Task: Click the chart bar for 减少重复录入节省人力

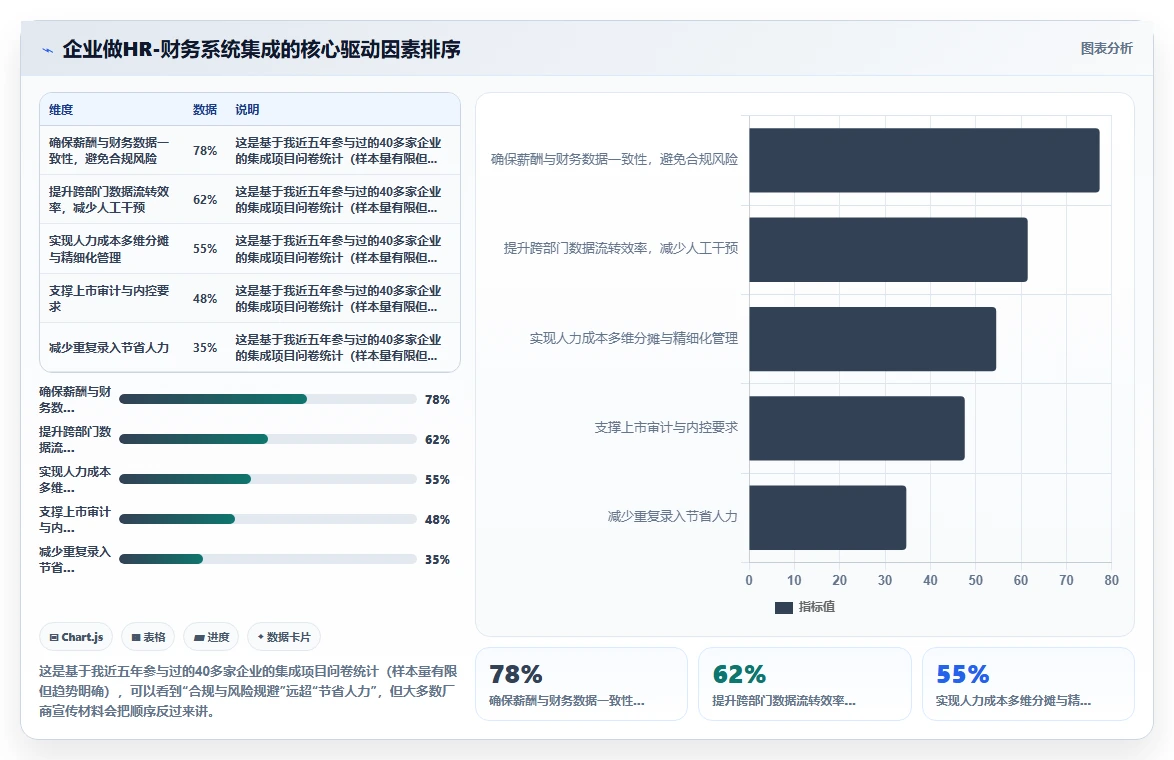Action: (x=827, y=517)
